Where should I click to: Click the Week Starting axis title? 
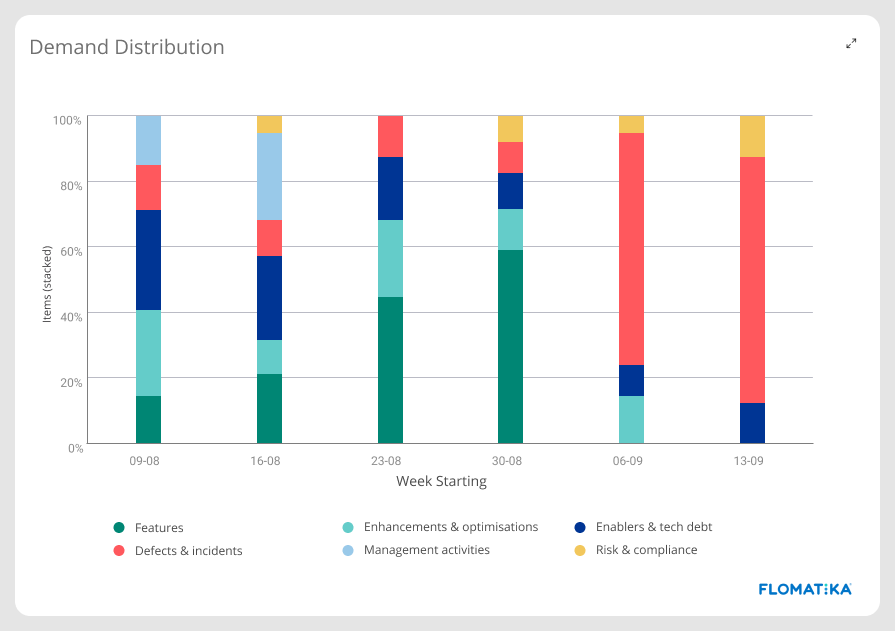pos(444,481)
